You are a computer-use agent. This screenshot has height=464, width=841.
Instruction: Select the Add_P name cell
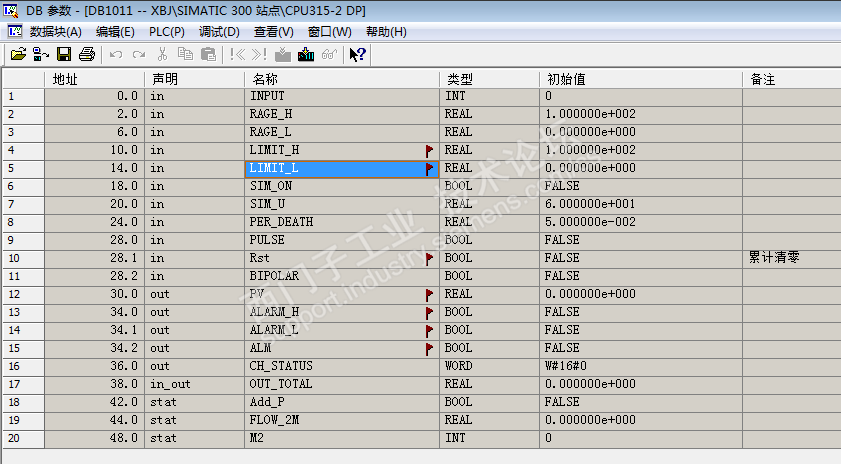point(342,402)
